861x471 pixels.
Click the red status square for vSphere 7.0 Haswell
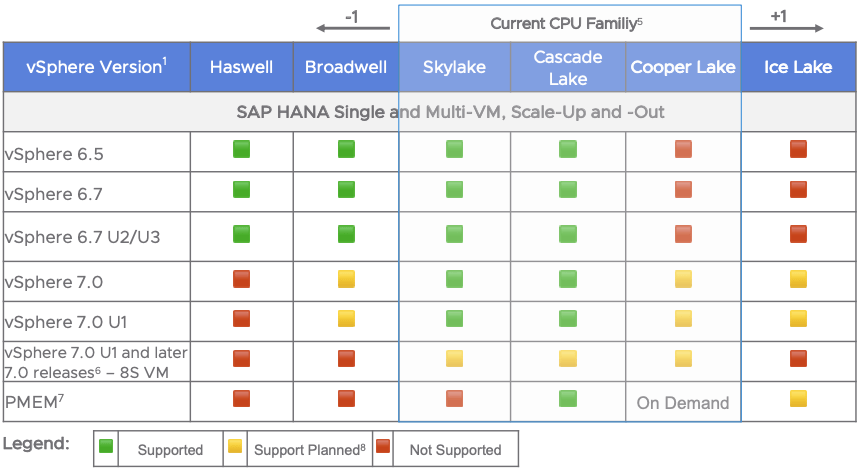tap(241, 279)
